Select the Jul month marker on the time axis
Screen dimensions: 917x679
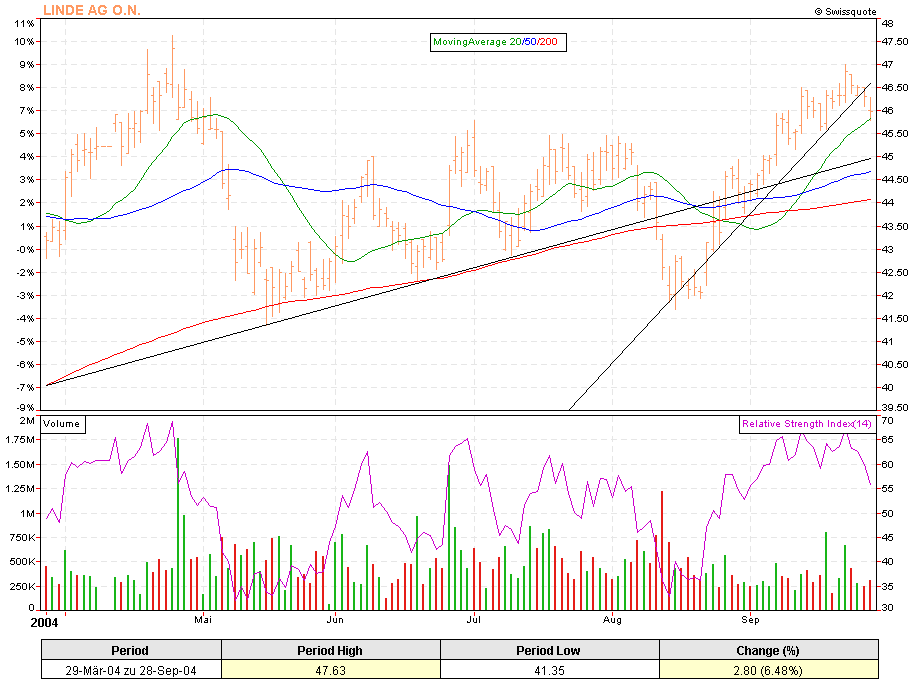click(475, 620)
